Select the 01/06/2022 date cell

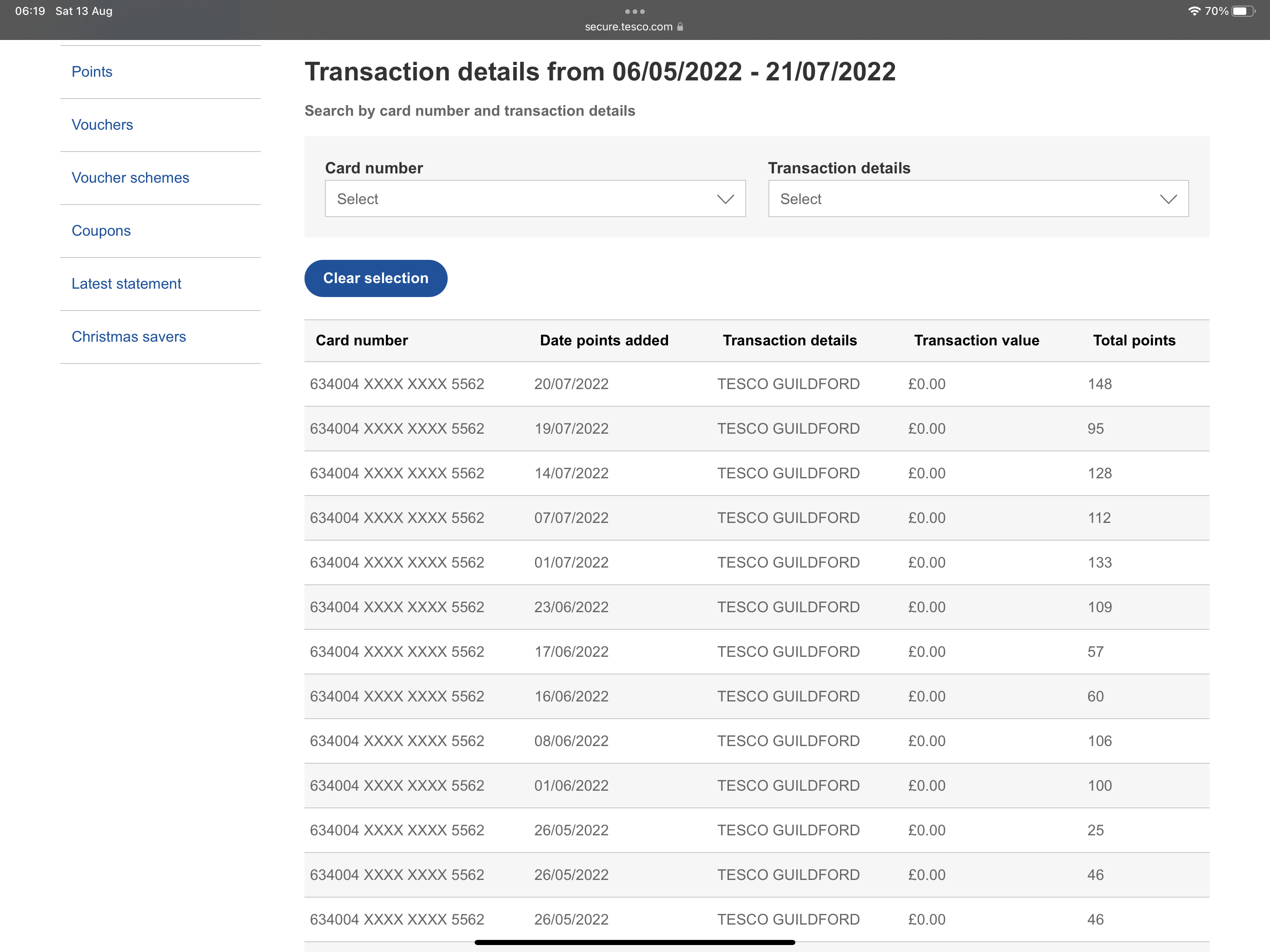[571, 786]
